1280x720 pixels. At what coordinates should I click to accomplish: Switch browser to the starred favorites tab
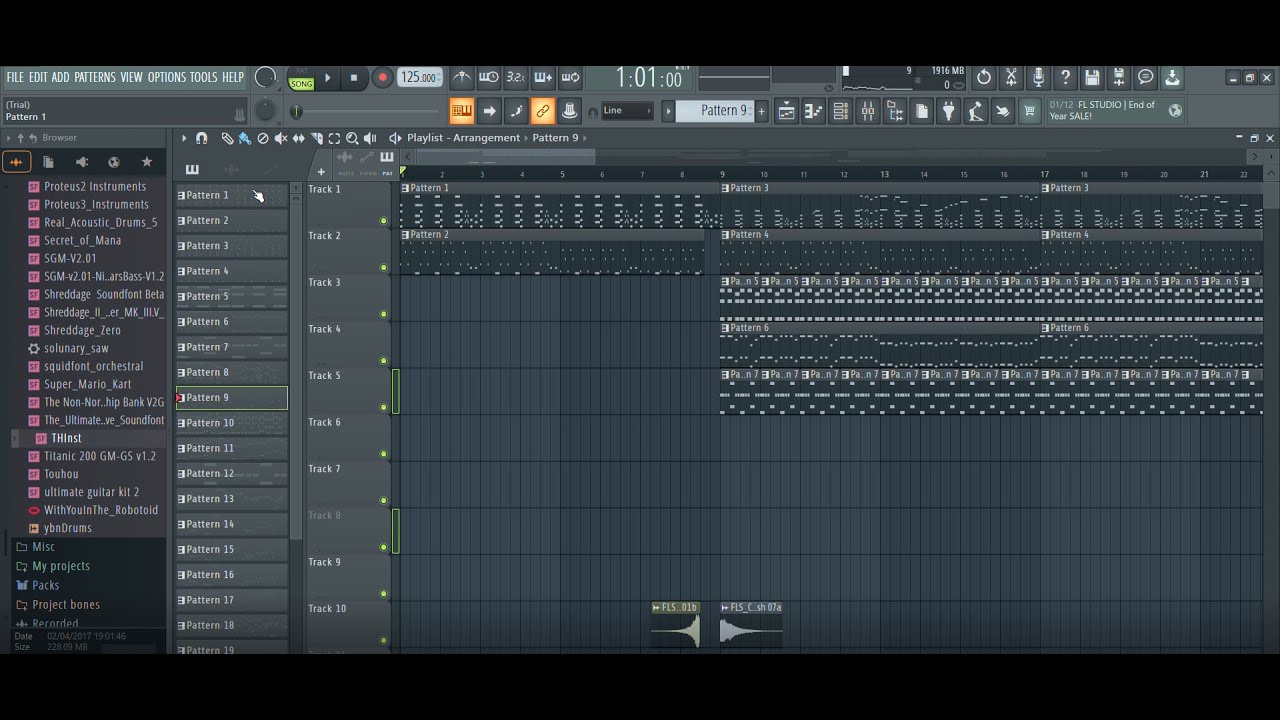147,161
